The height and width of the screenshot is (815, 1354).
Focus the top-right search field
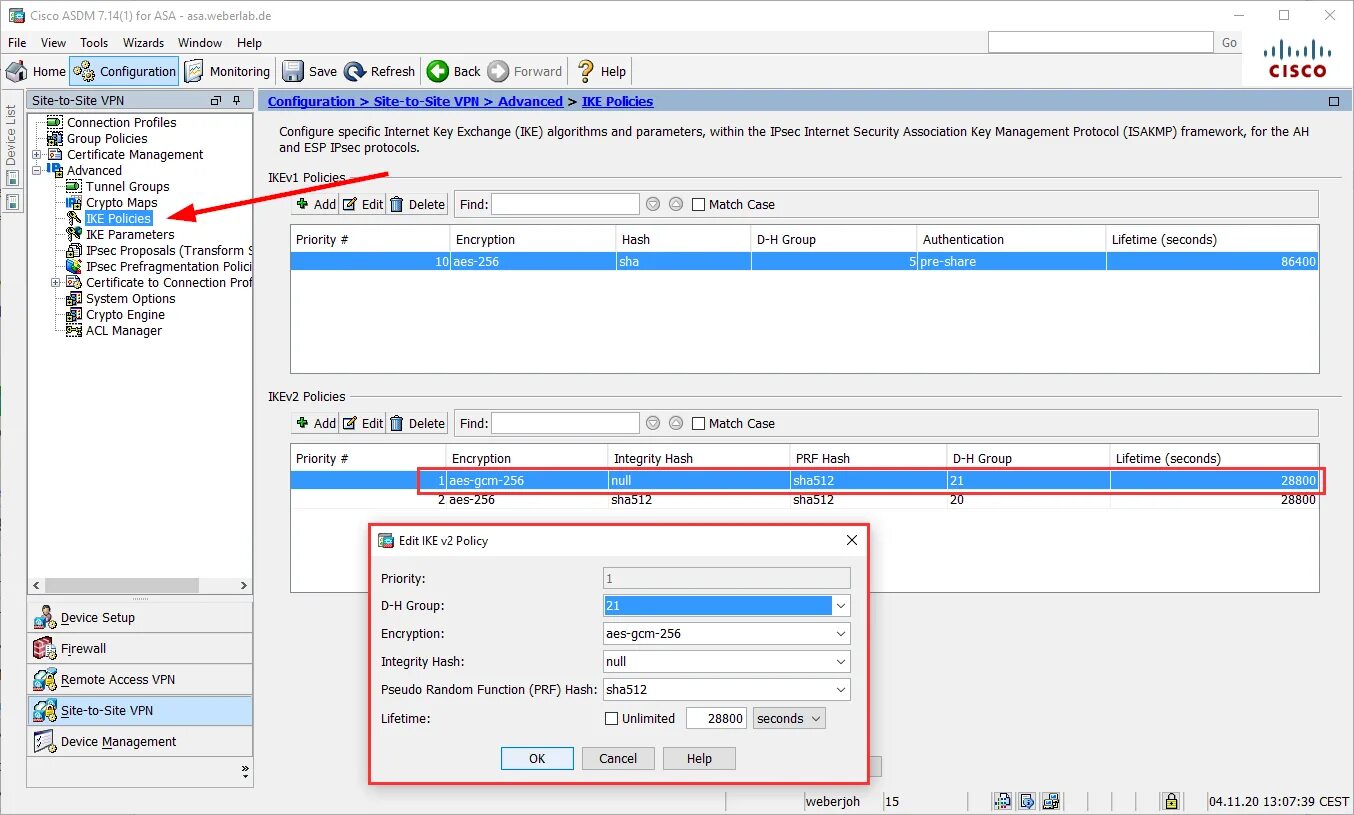[x=1100, y=42]
